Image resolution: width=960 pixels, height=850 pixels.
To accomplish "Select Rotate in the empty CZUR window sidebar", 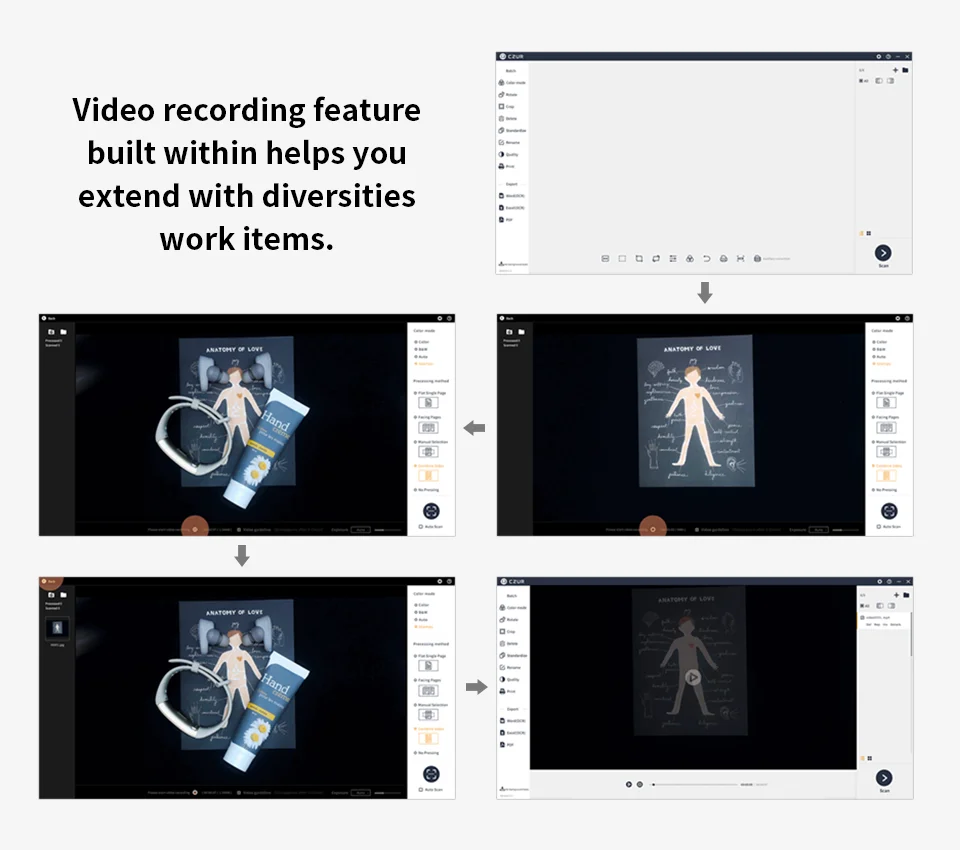I will click(x=508, y=95).
